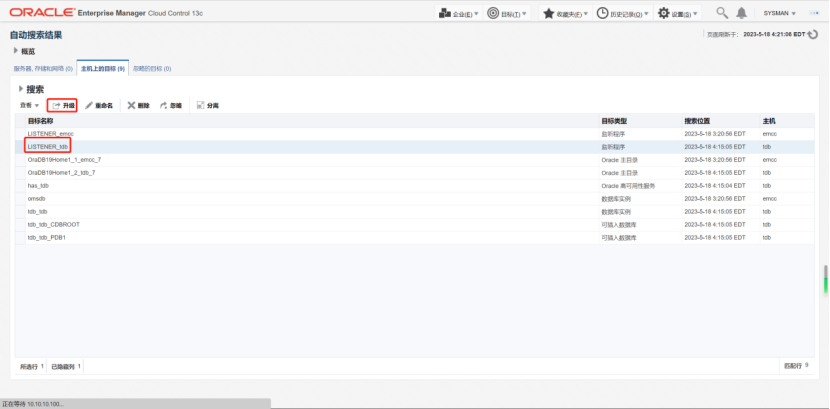The width and height of the screenshot is (830, 409).
Task: Select the OraDB19Home1_2_tdb_7 row
Action: (x=414, y=172)
